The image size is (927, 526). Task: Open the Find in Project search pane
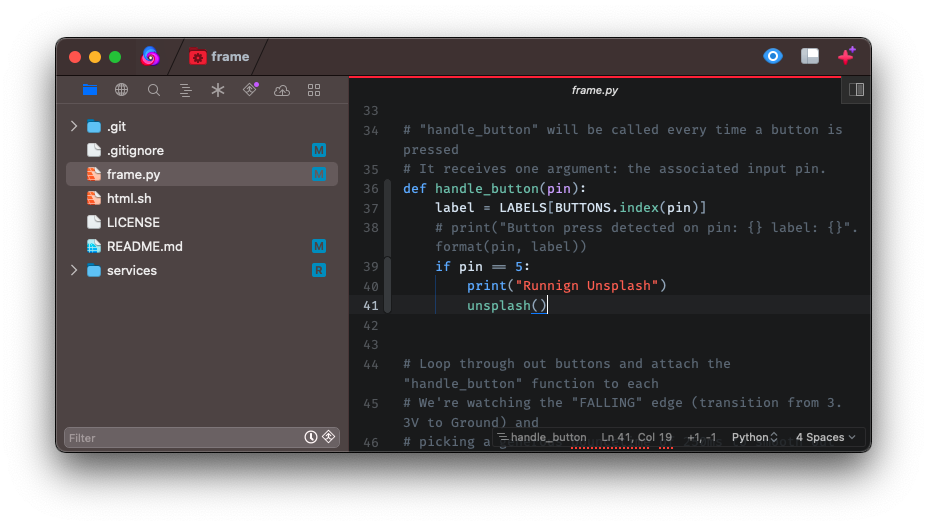[154, 90]
